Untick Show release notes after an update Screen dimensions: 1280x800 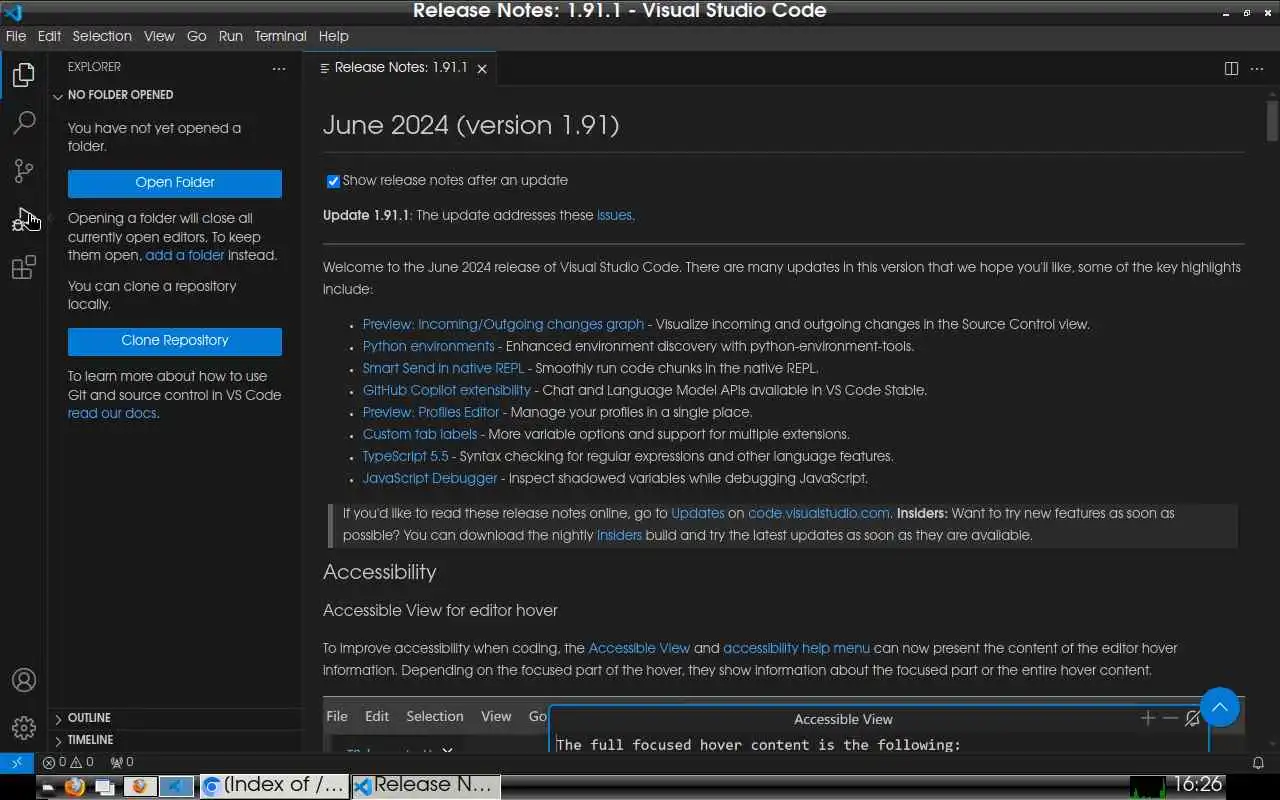[x=333, y=181]
